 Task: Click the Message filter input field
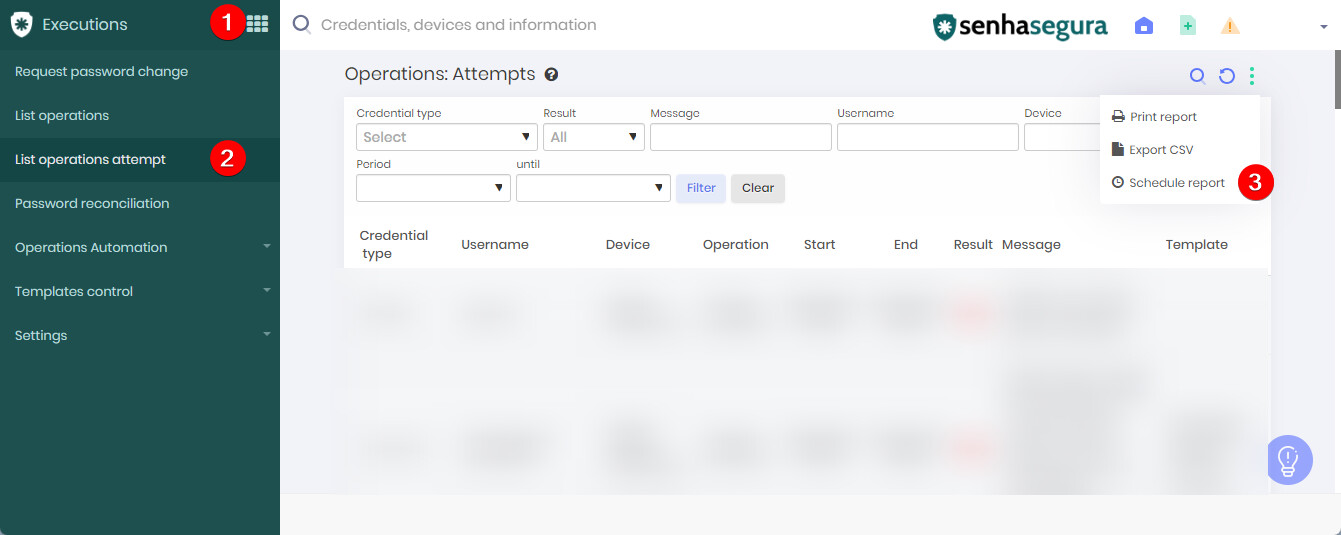(x=741, y=137)
